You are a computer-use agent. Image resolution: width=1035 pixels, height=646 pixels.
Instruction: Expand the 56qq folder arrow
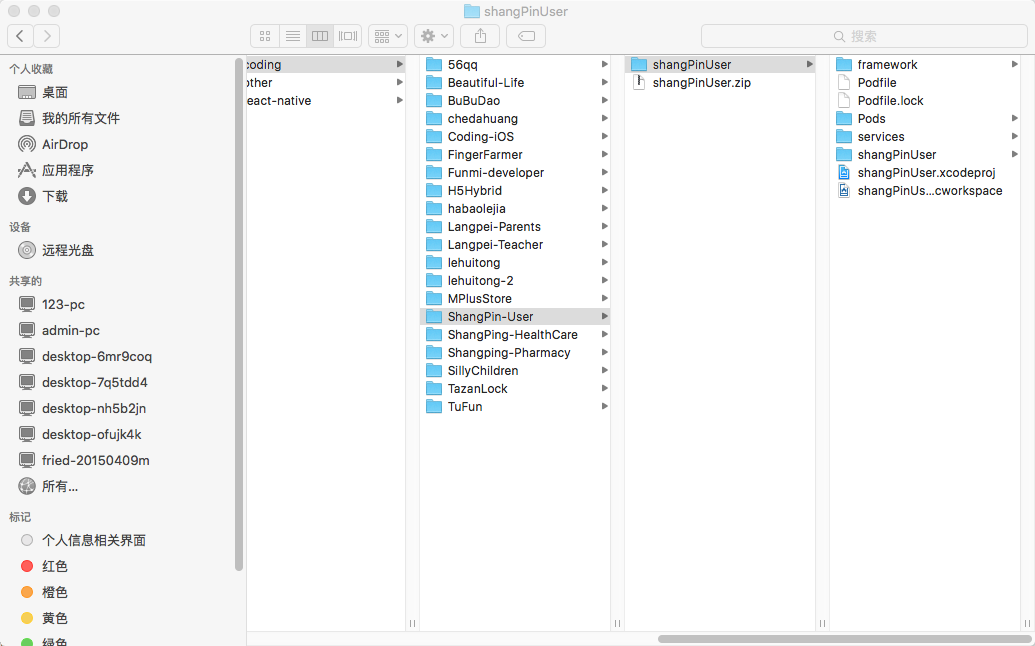click(604, 65)
